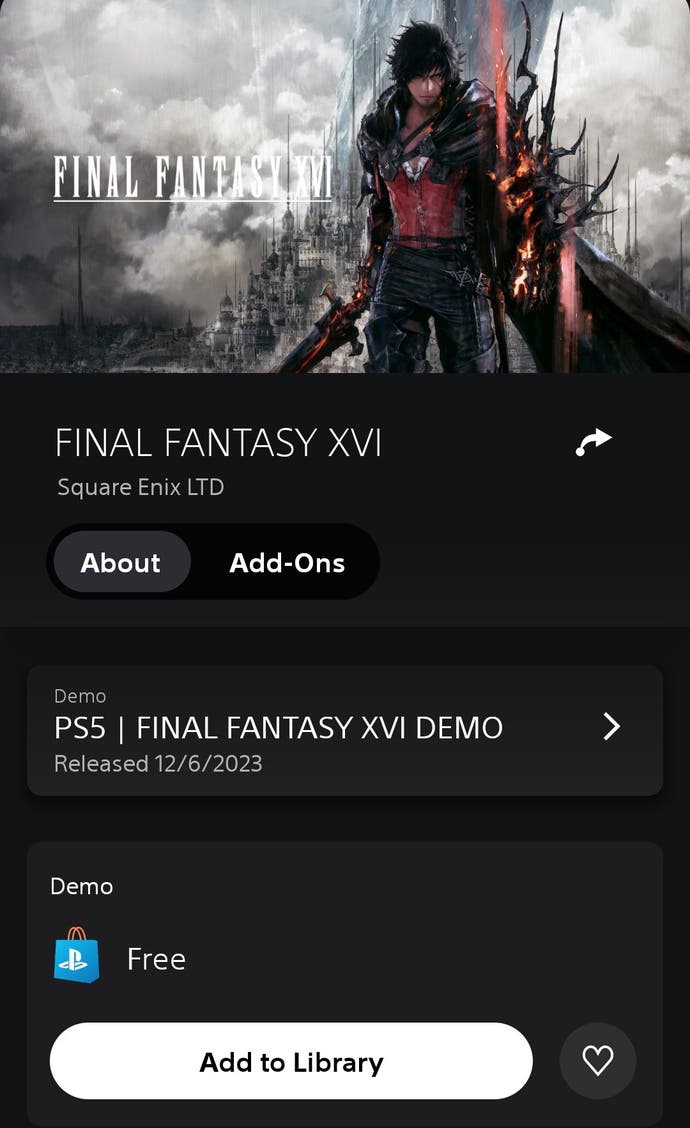
Task: Click the PlayStation Store bag icon
Action: pos(77,955)
